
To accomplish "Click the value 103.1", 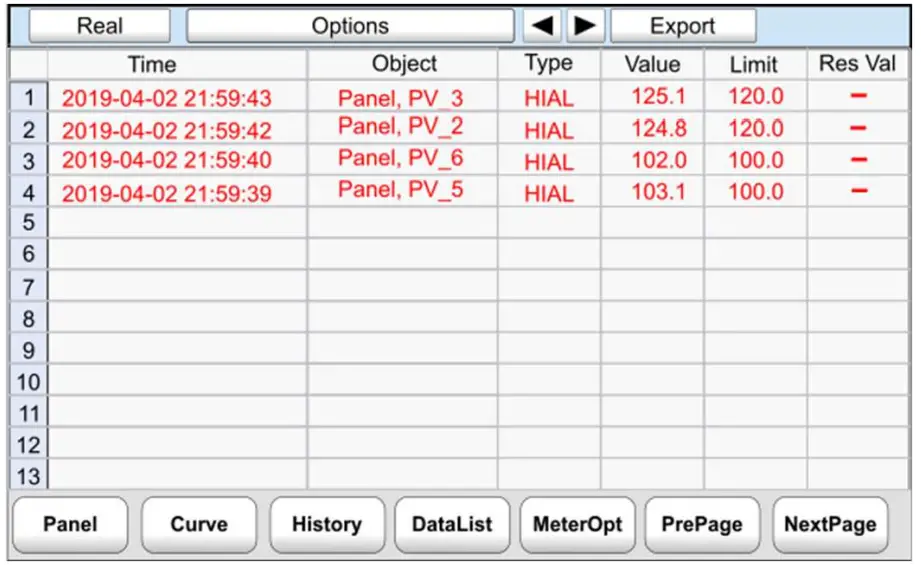I will tap(658, 191).
